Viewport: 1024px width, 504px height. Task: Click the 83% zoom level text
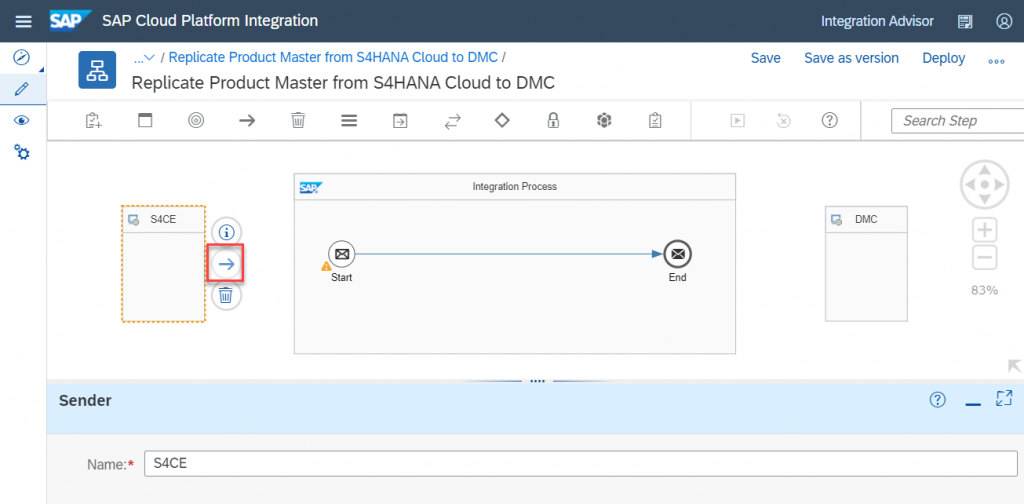[985, 291]
